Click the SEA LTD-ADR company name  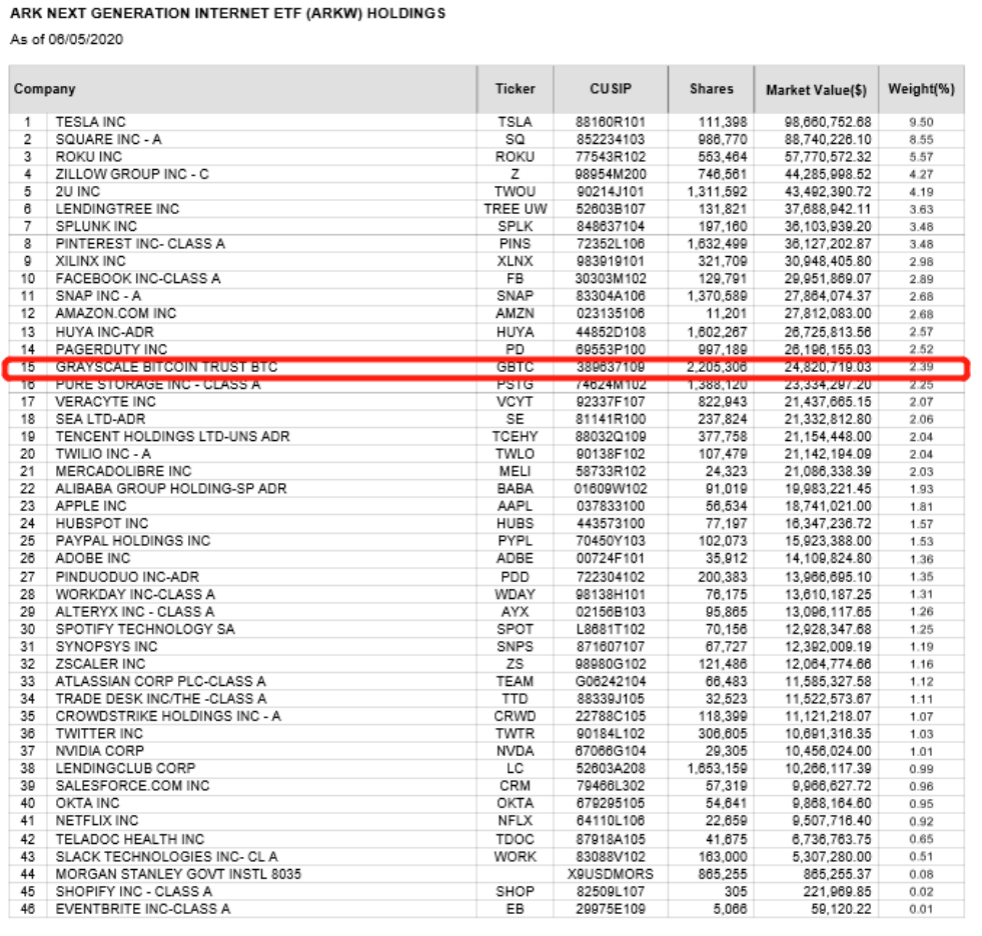(x=100, y=419)
